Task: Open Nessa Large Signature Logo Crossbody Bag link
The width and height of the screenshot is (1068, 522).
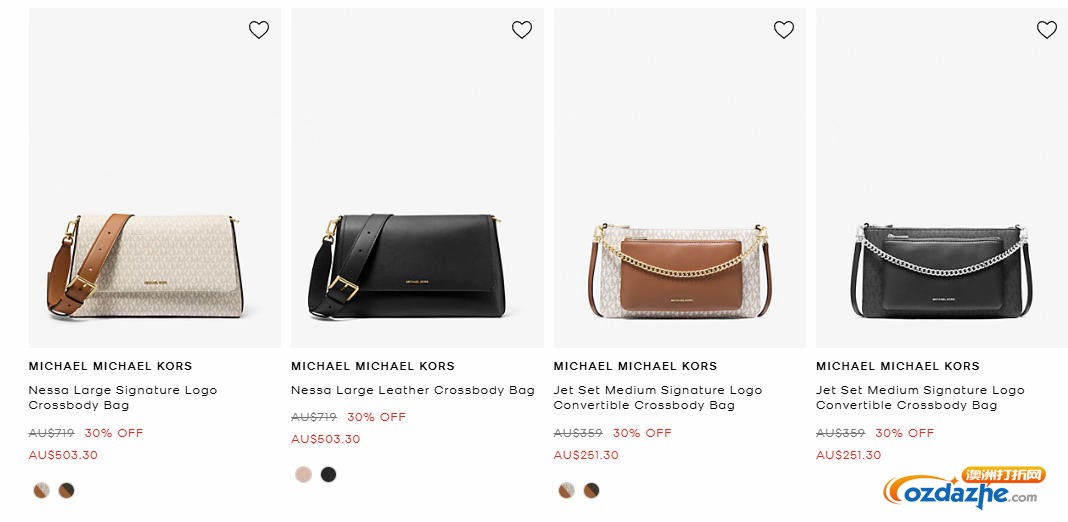Action: pyautogui.click(x=122, y=397)
